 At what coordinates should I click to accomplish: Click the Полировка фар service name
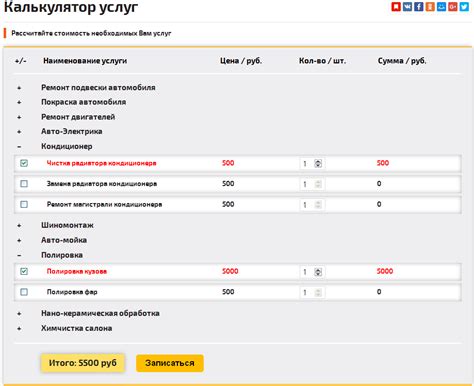pos(72,292)
